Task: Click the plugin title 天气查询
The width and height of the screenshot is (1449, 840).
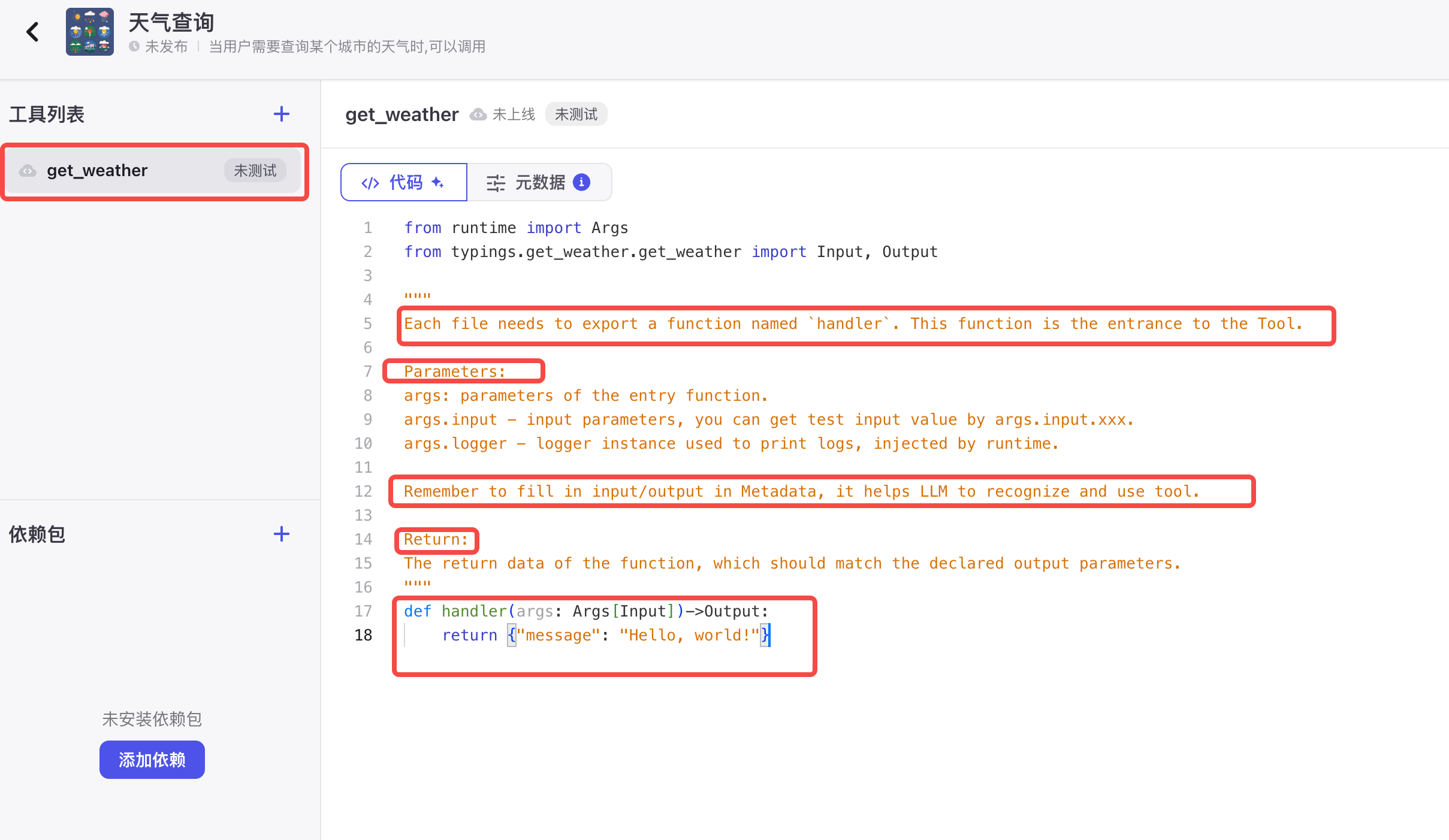Action: tap(171, 23)
